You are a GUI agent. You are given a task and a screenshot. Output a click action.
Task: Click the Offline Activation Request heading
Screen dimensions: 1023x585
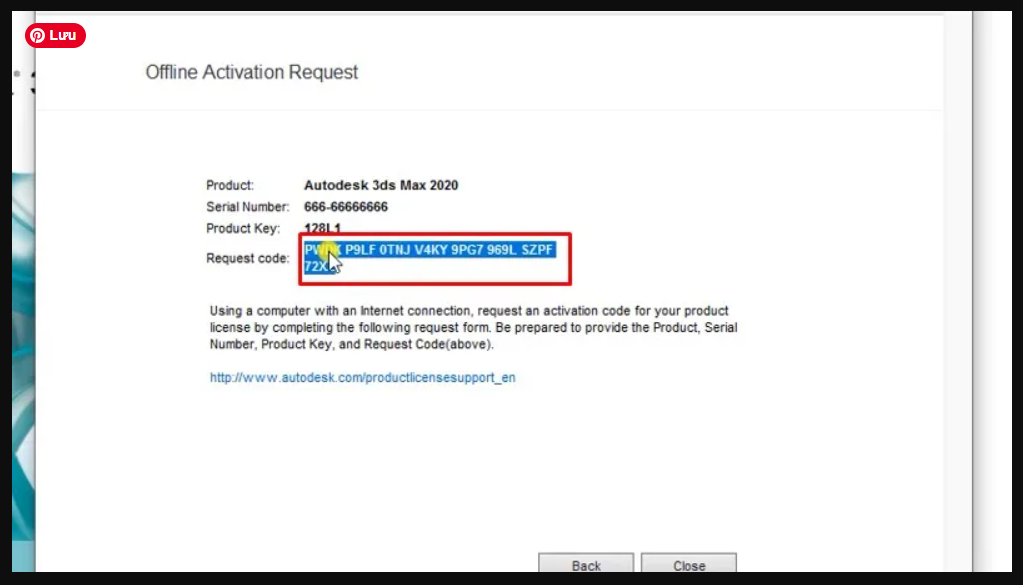251,72
